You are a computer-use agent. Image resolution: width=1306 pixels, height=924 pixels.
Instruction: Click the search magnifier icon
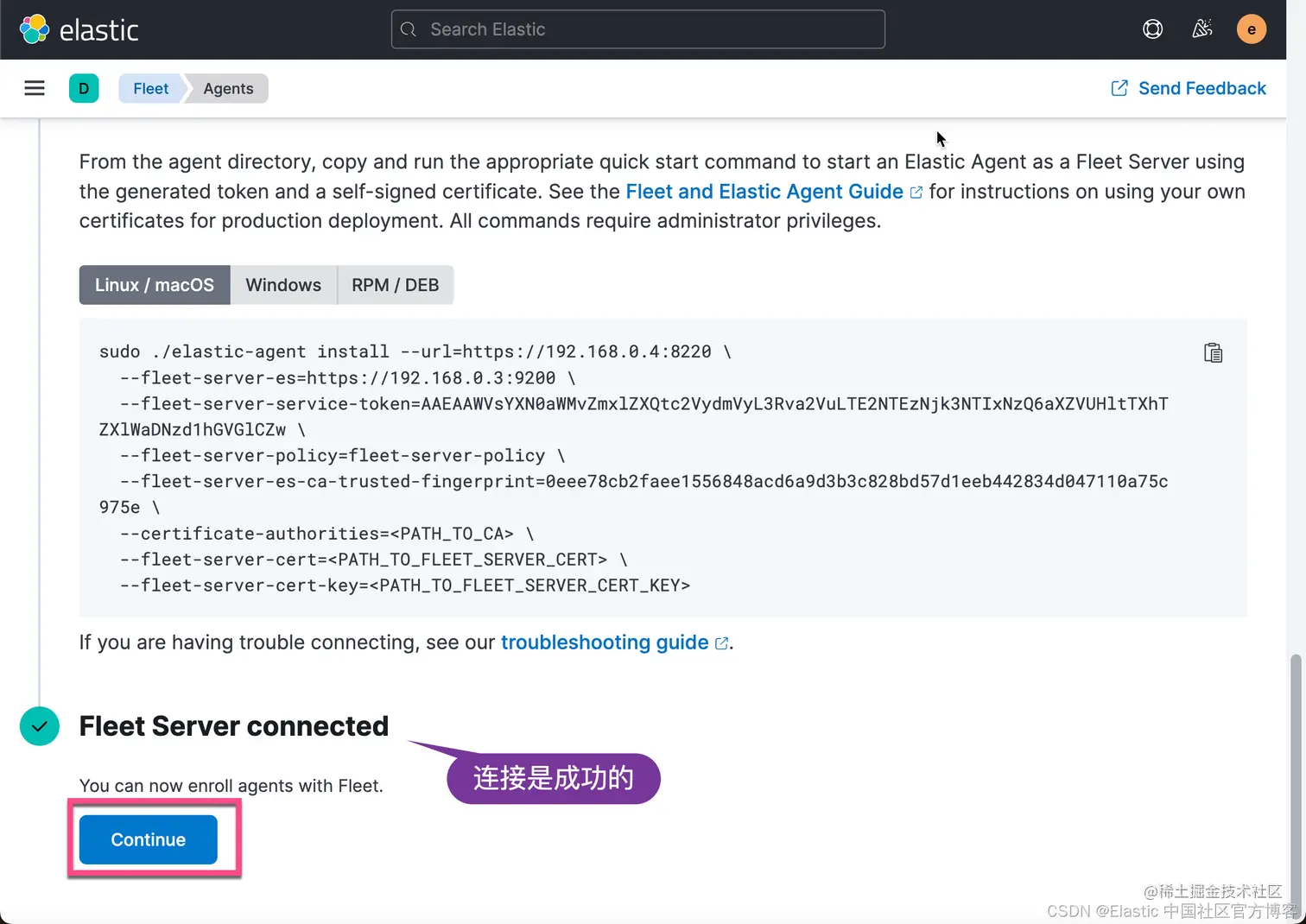click(409, 29)
